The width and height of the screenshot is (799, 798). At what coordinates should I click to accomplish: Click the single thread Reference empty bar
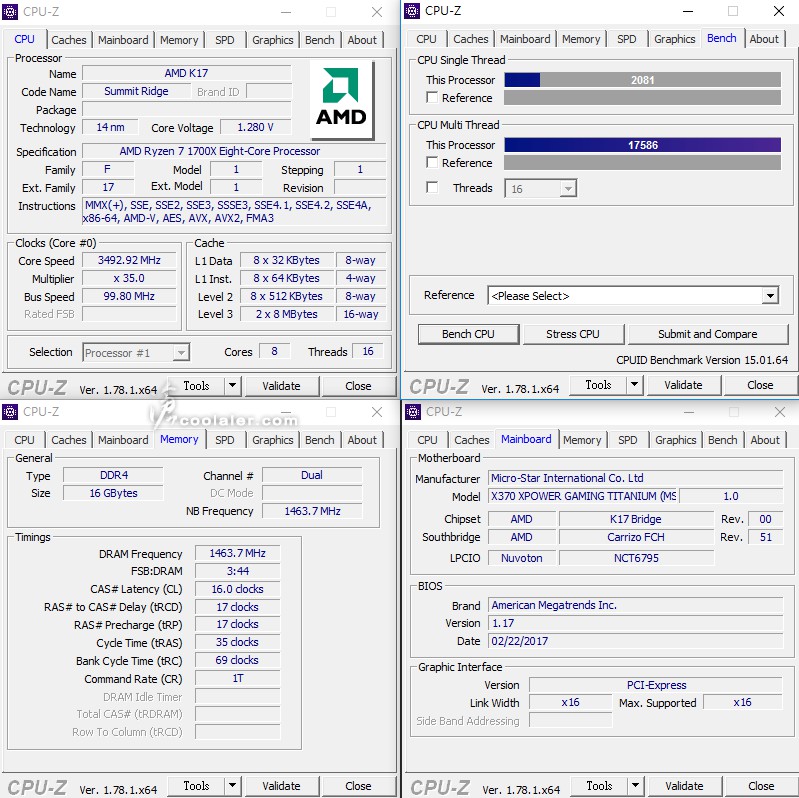643,97
